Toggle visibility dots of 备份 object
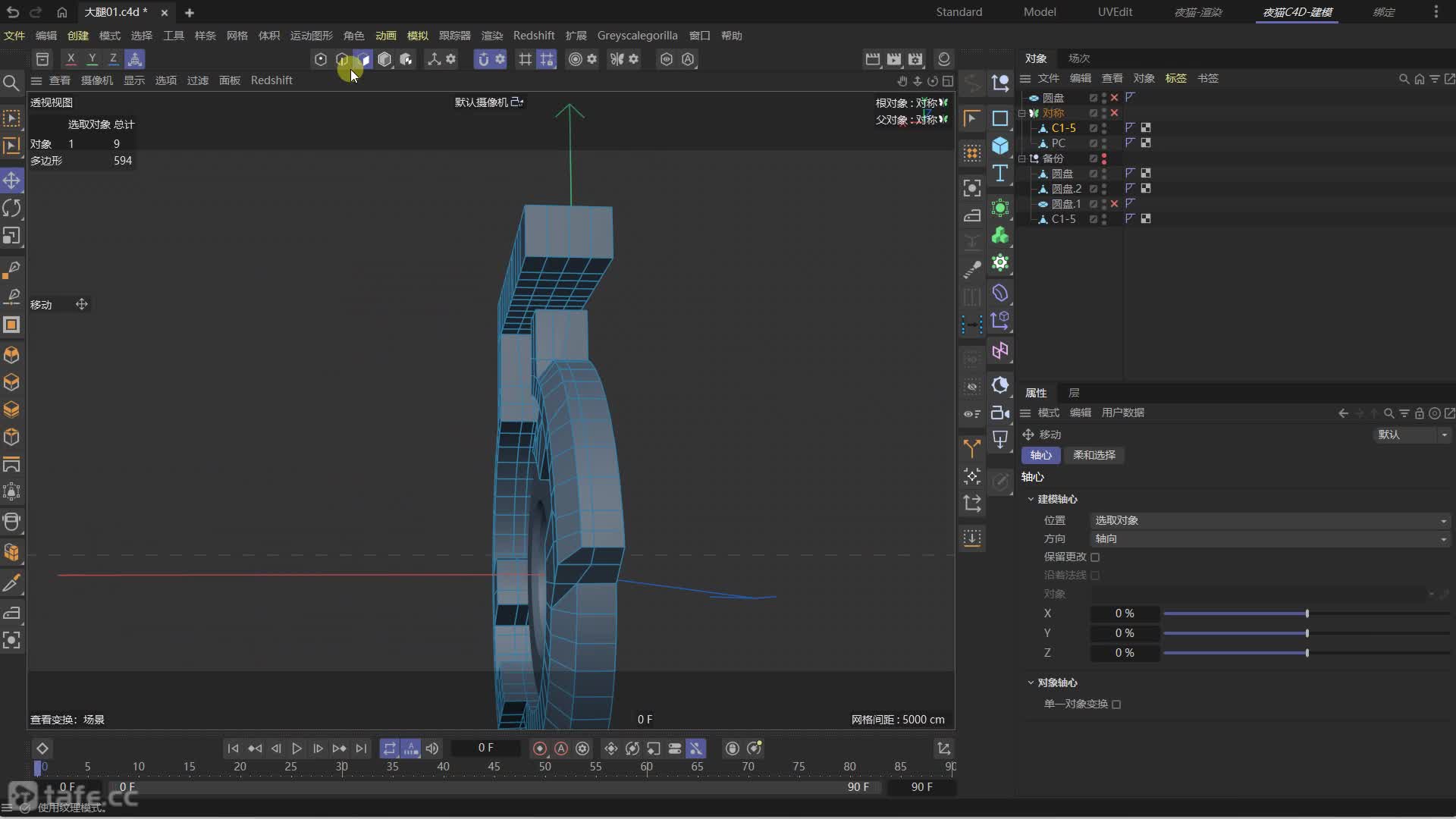The height and width of the screenshot is (819, 1456). coord(1104,158)
